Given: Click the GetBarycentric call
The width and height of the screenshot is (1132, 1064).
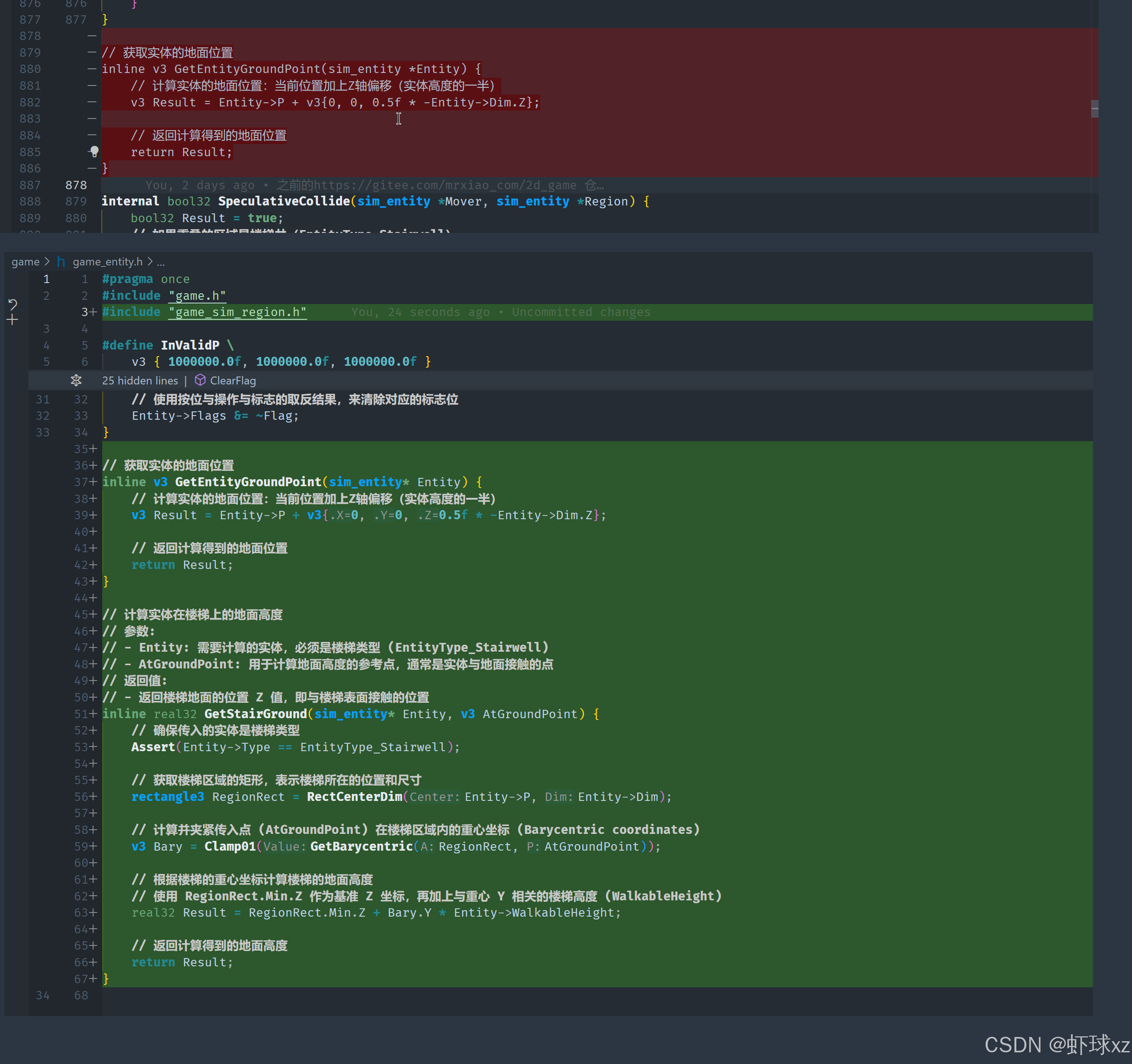Looking at the screenshot, I should (x=361, y=846).
